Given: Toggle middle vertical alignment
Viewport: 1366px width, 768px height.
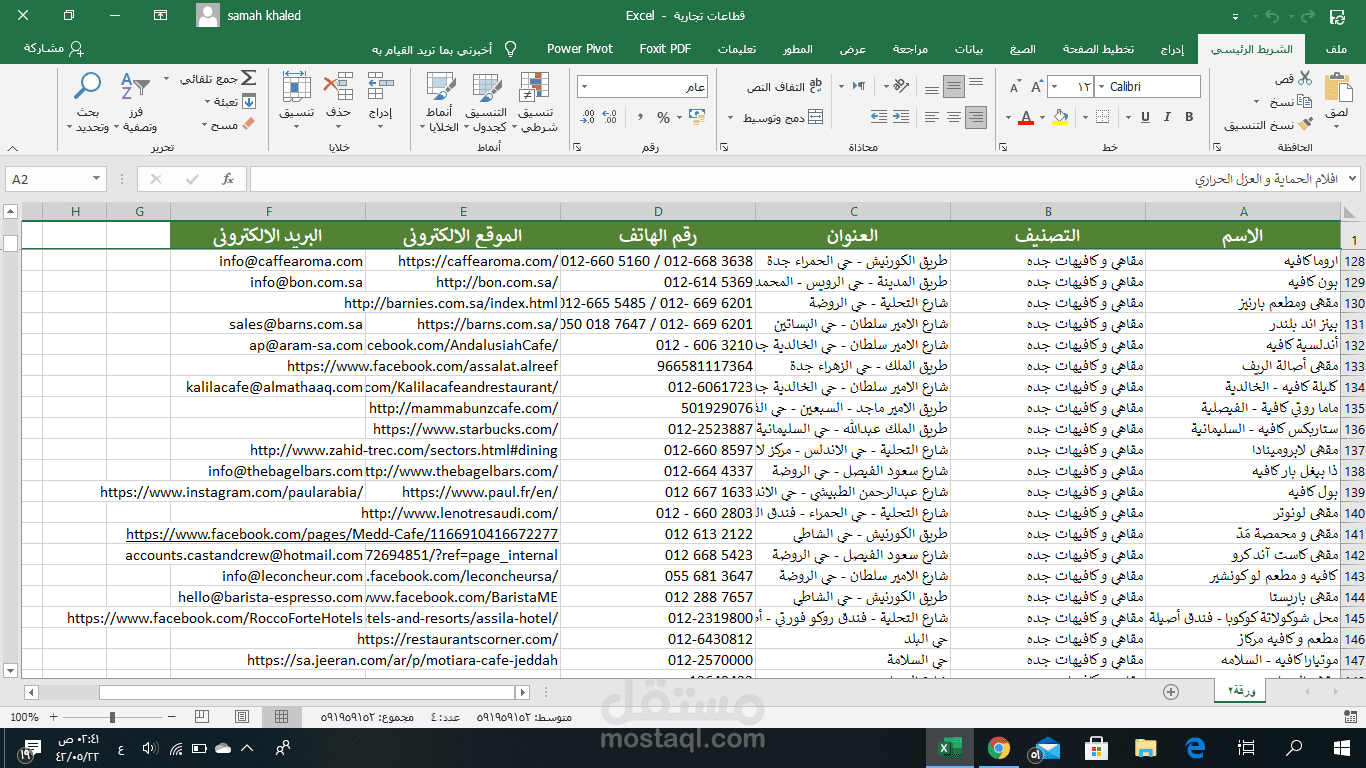Looking at the screenshot, I should click(x=953, y=87).
